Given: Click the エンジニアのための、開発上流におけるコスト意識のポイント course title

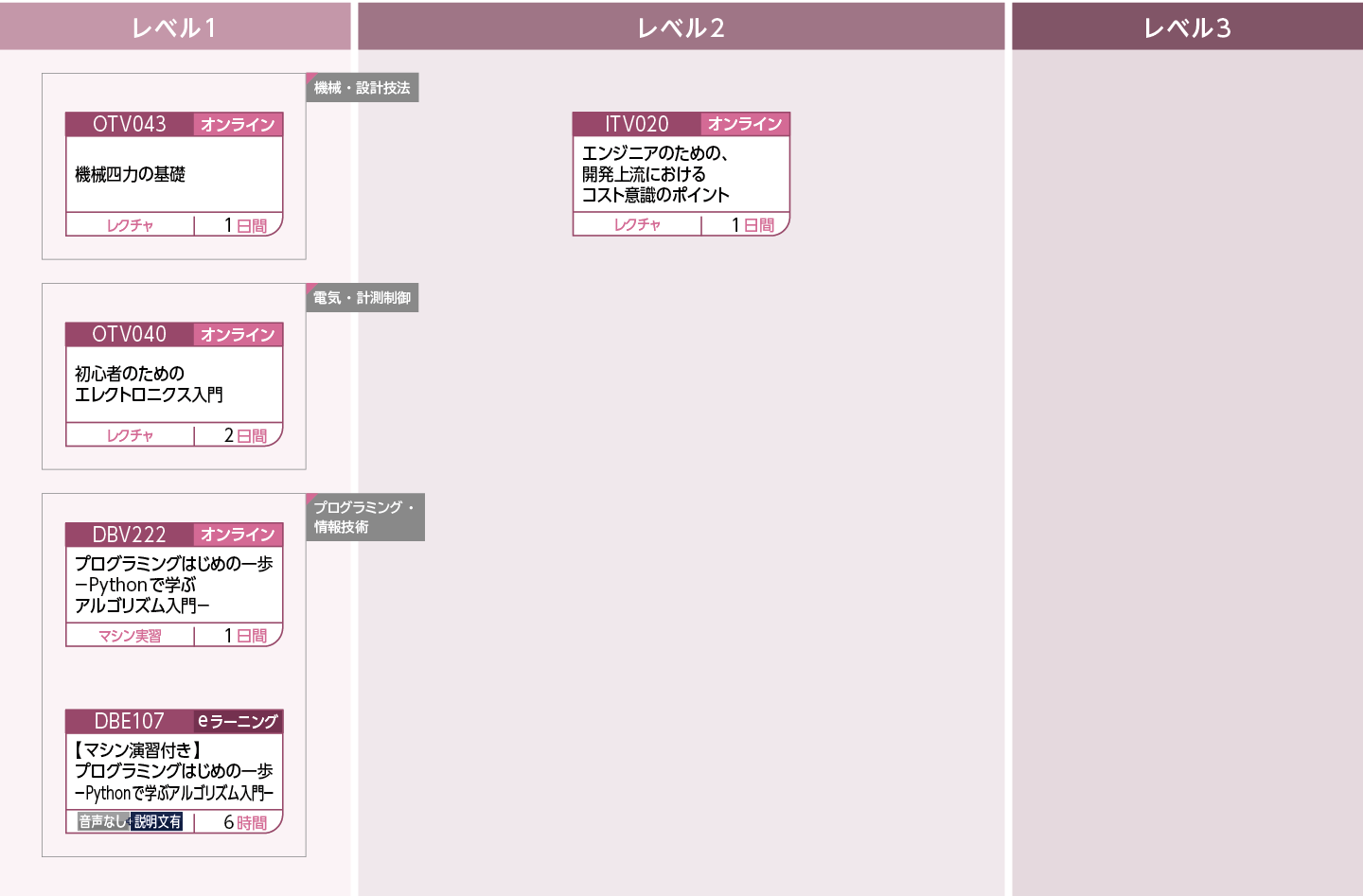Looking at the screenshot, I should (x=655, y=174).
